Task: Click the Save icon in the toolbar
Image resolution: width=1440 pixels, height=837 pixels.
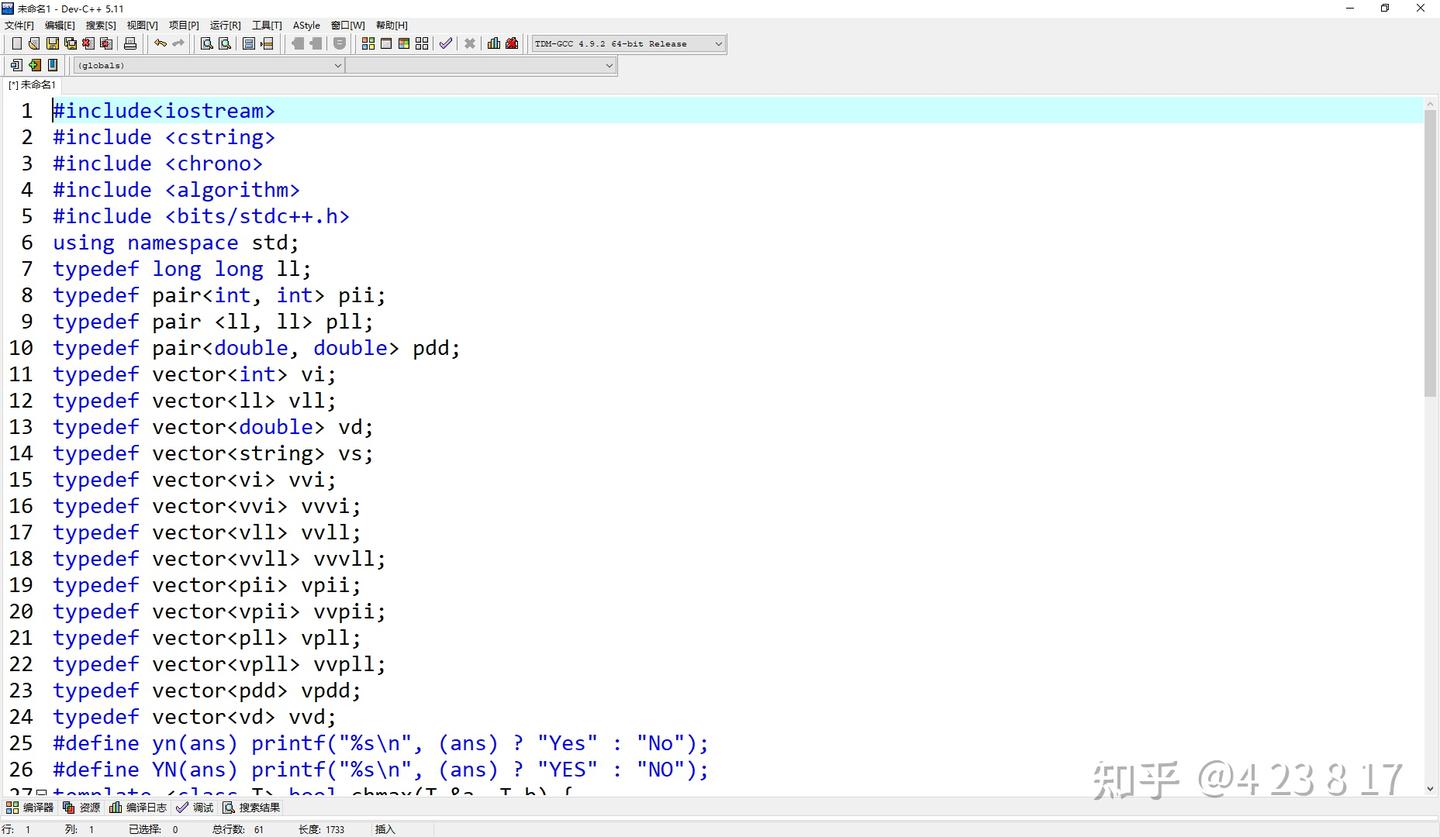Action: [52, 43]
